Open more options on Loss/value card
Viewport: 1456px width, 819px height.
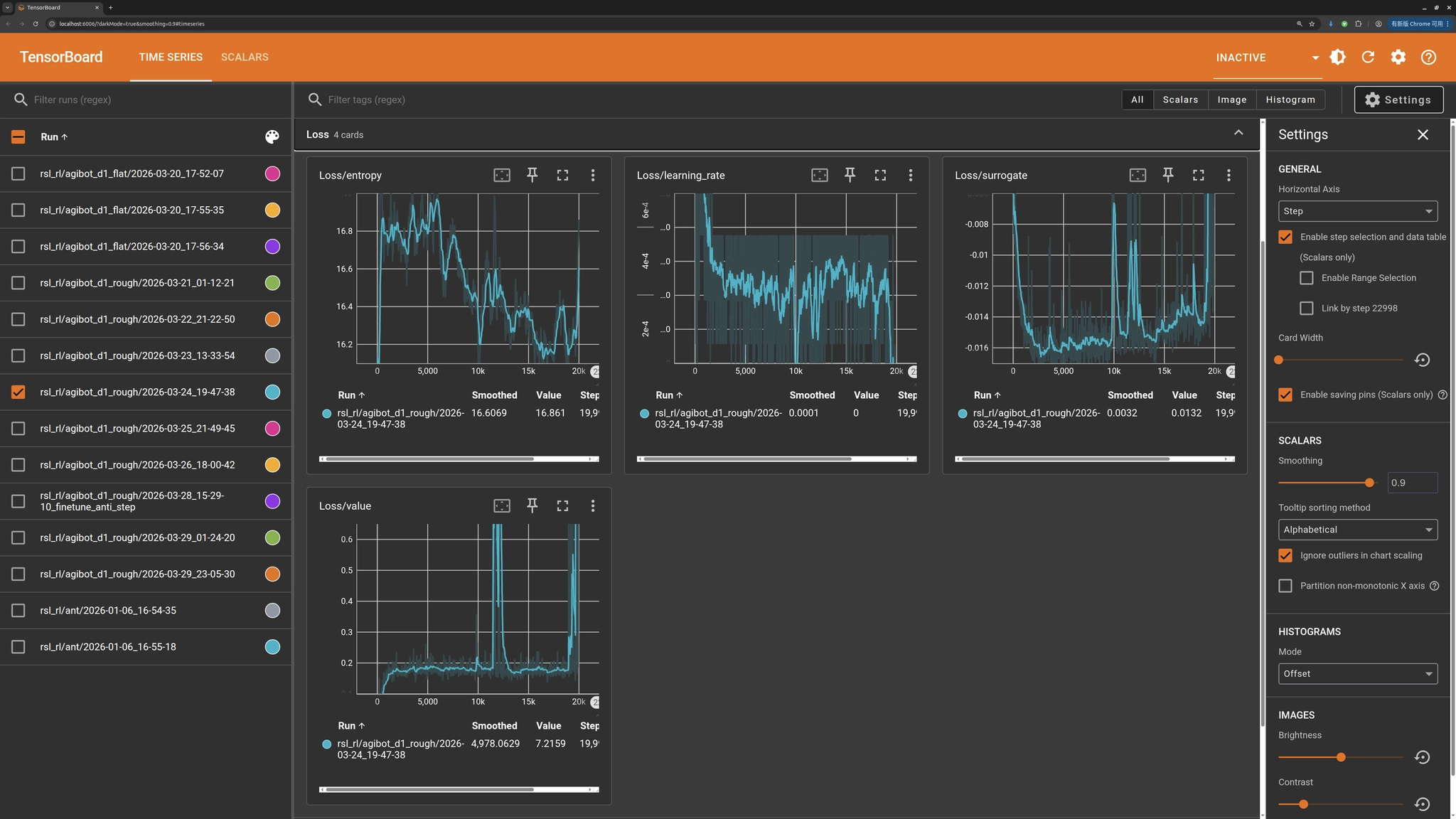[593, 505]
